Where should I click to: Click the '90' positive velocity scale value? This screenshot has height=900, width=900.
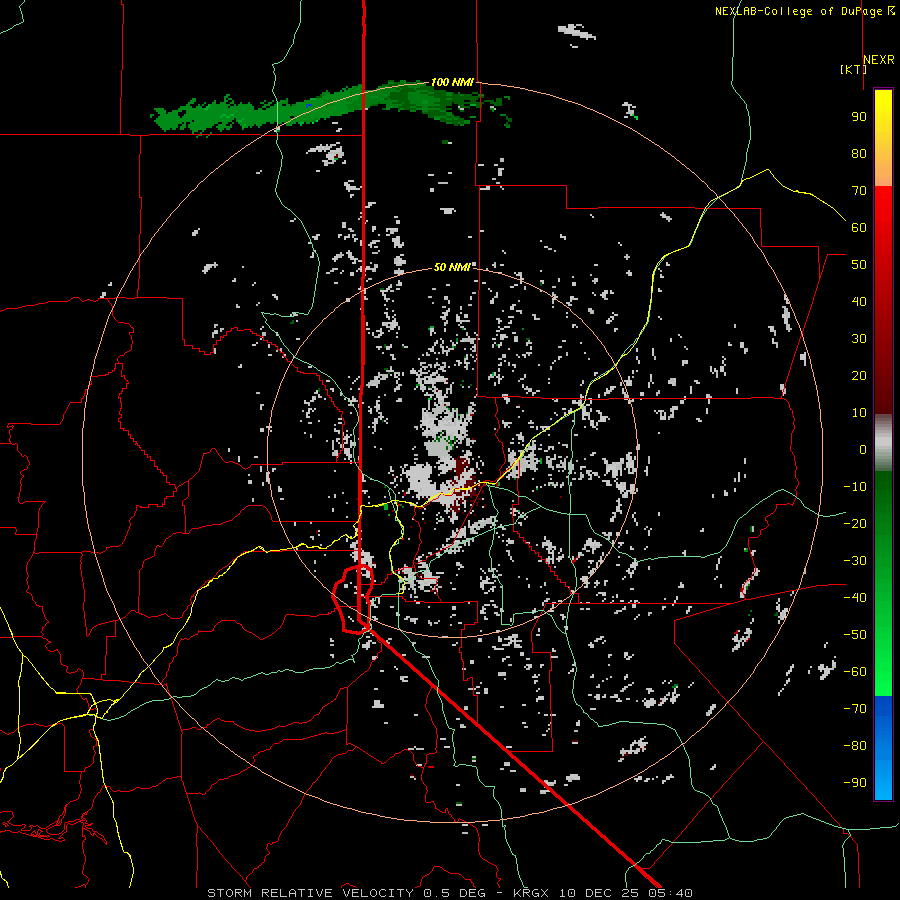click(x=859, y=117)
